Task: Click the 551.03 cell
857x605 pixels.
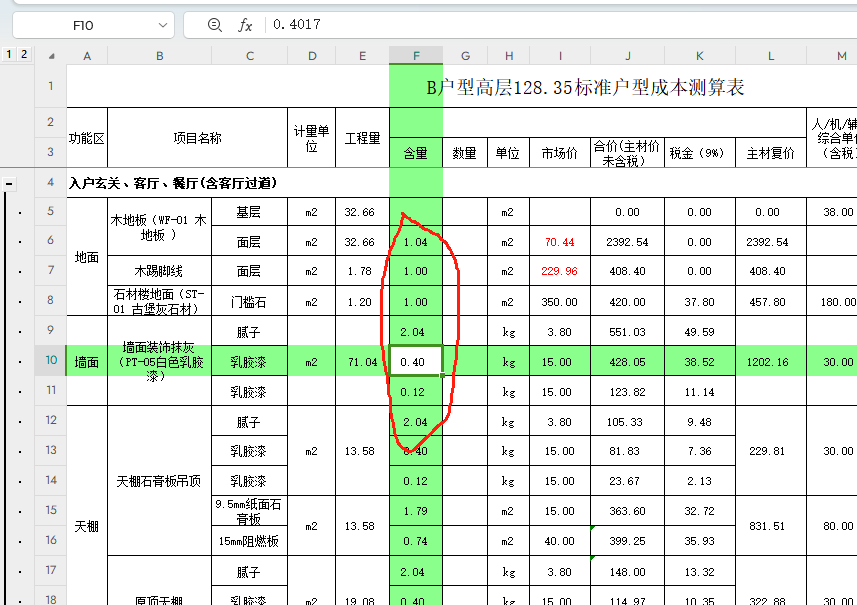Action: point(627,332)
